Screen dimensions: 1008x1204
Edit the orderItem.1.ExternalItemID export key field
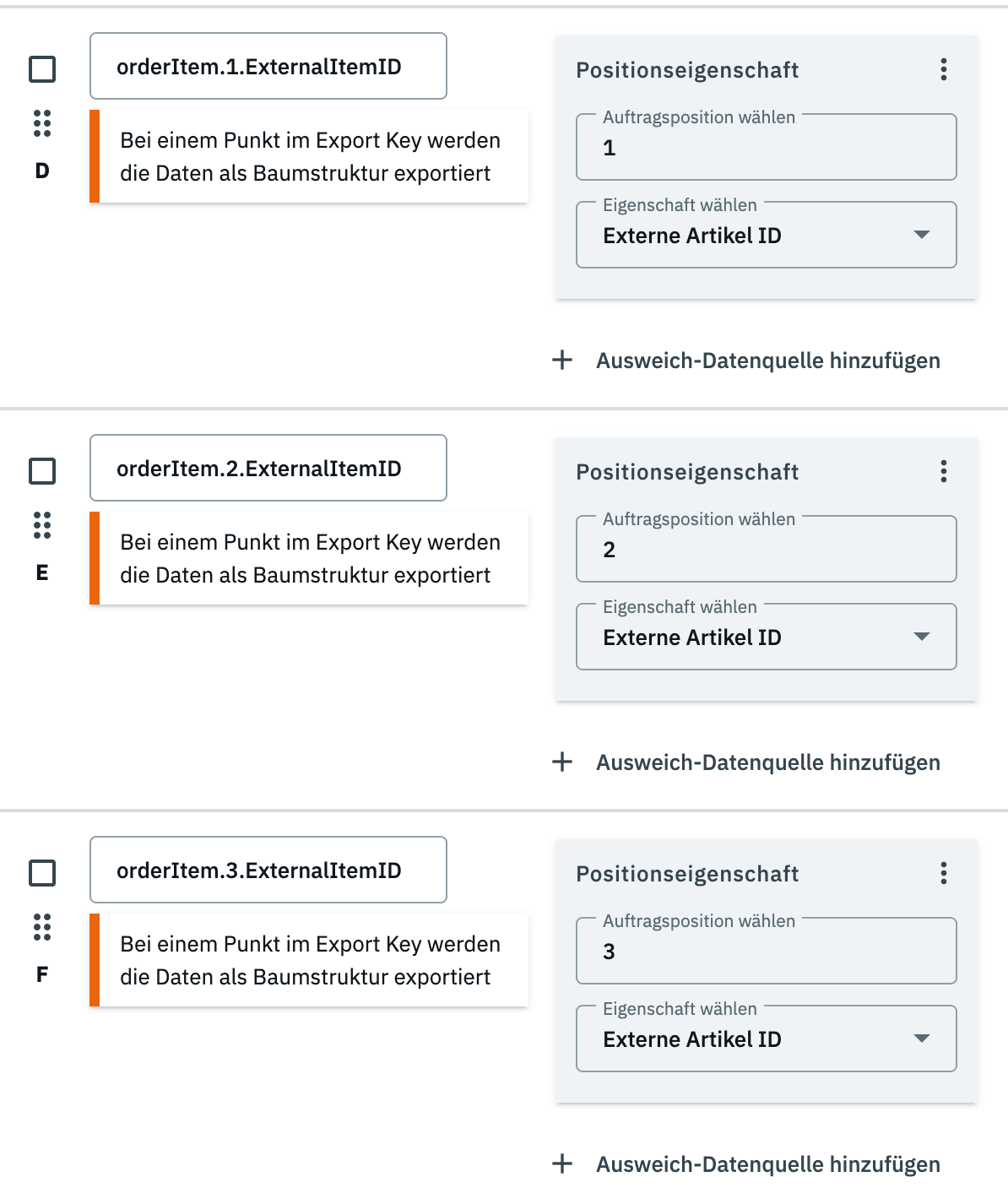tap(268, 67)
